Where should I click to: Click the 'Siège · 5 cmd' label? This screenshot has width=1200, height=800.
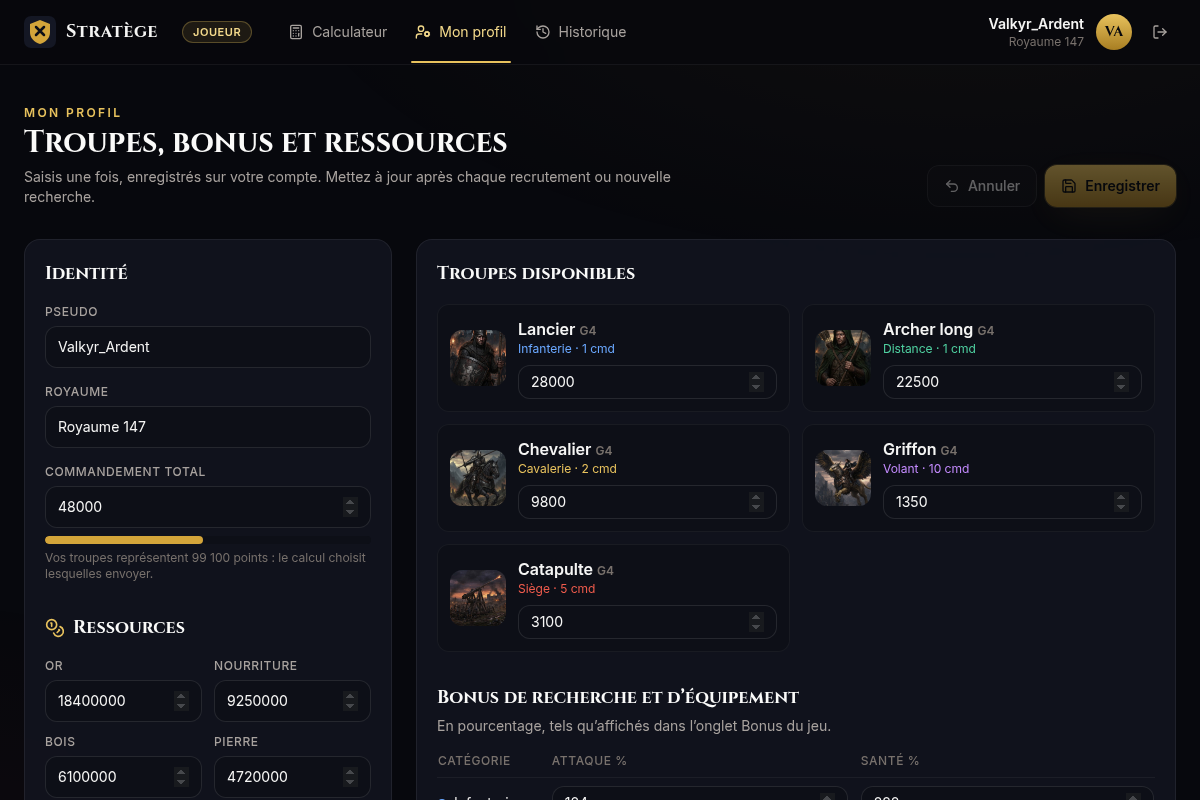tap(556, 589)
